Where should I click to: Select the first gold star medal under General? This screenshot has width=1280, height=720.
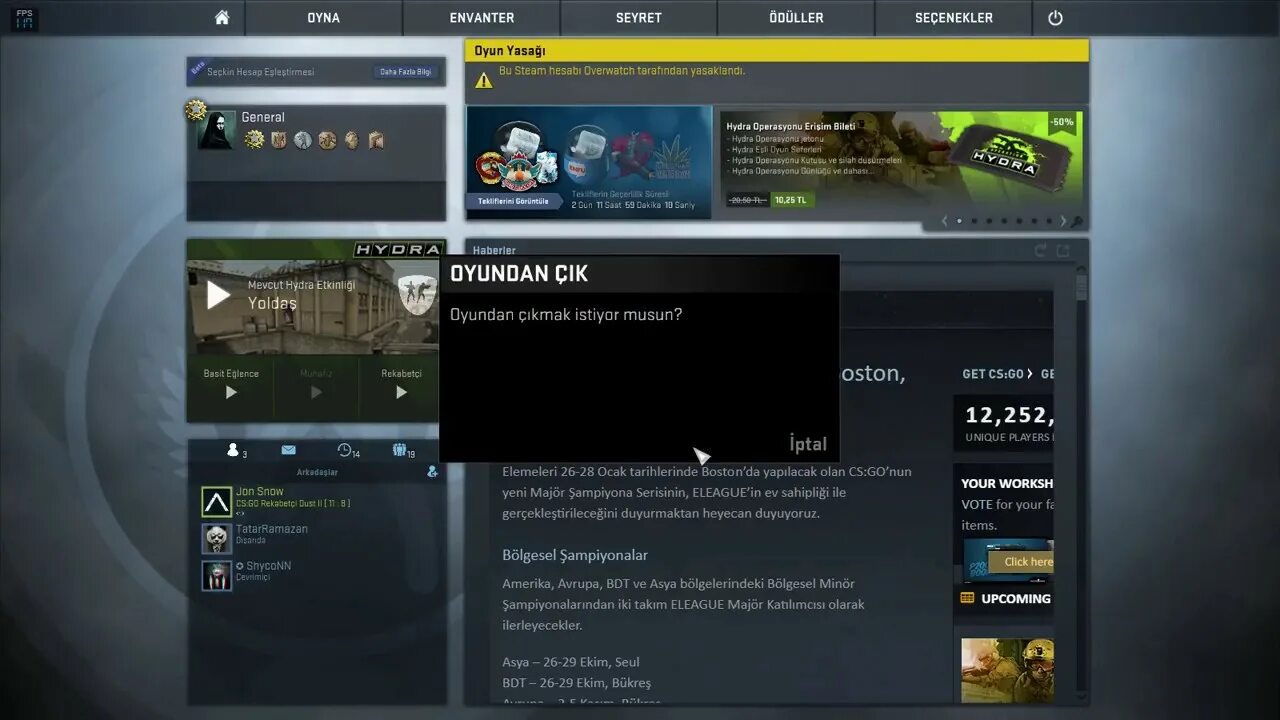[254, 140]
